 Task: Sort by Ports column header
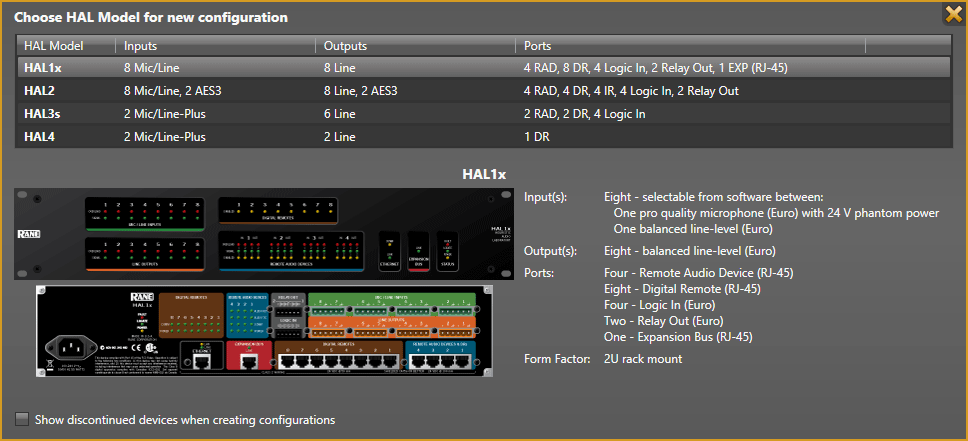point(691,46)
